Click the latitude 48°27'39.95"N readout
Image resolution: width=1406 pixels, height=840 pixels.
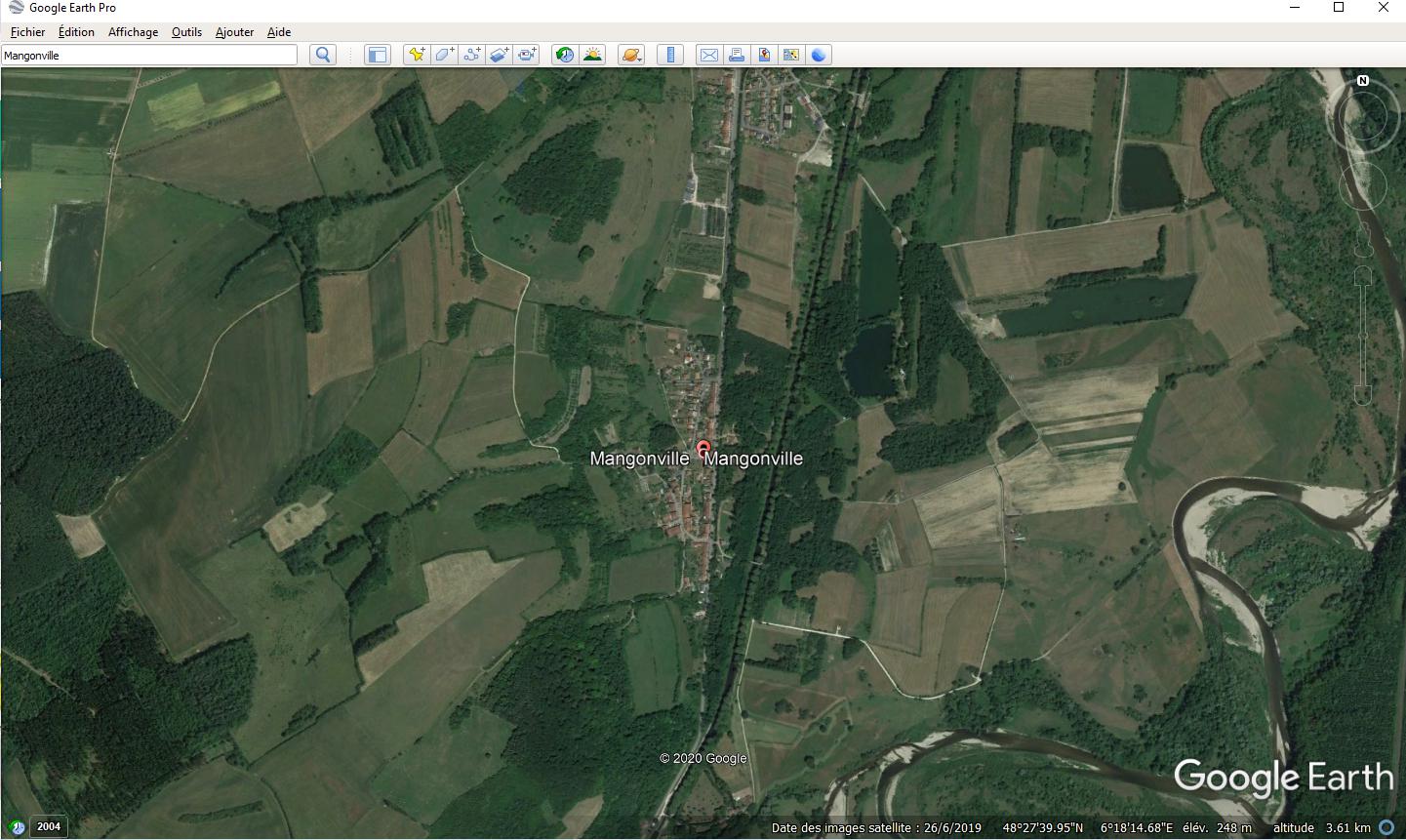tap(1043, 828)
